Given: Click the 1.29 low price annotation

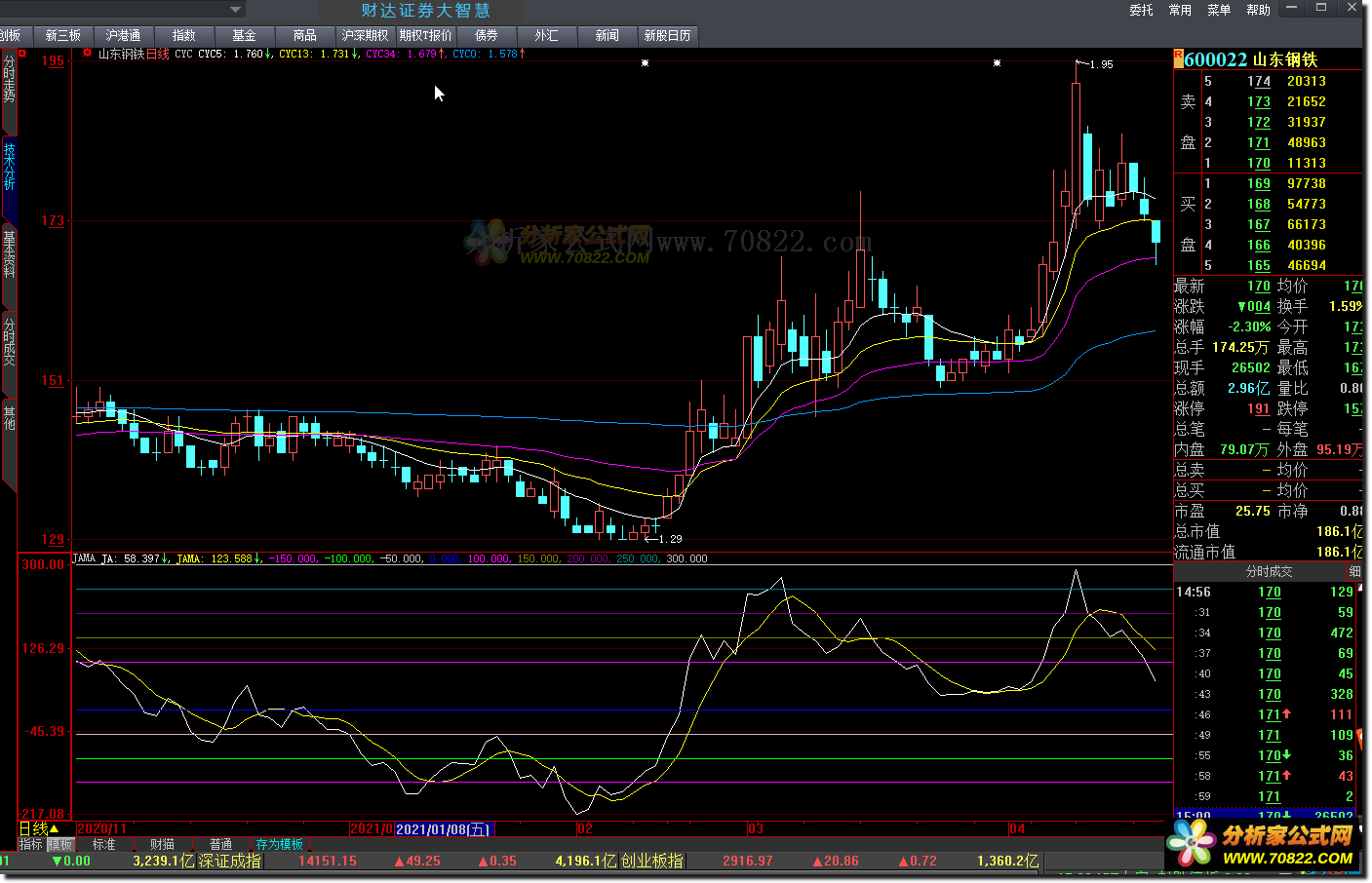Looking at the screenshot, I should coord(670,539).
